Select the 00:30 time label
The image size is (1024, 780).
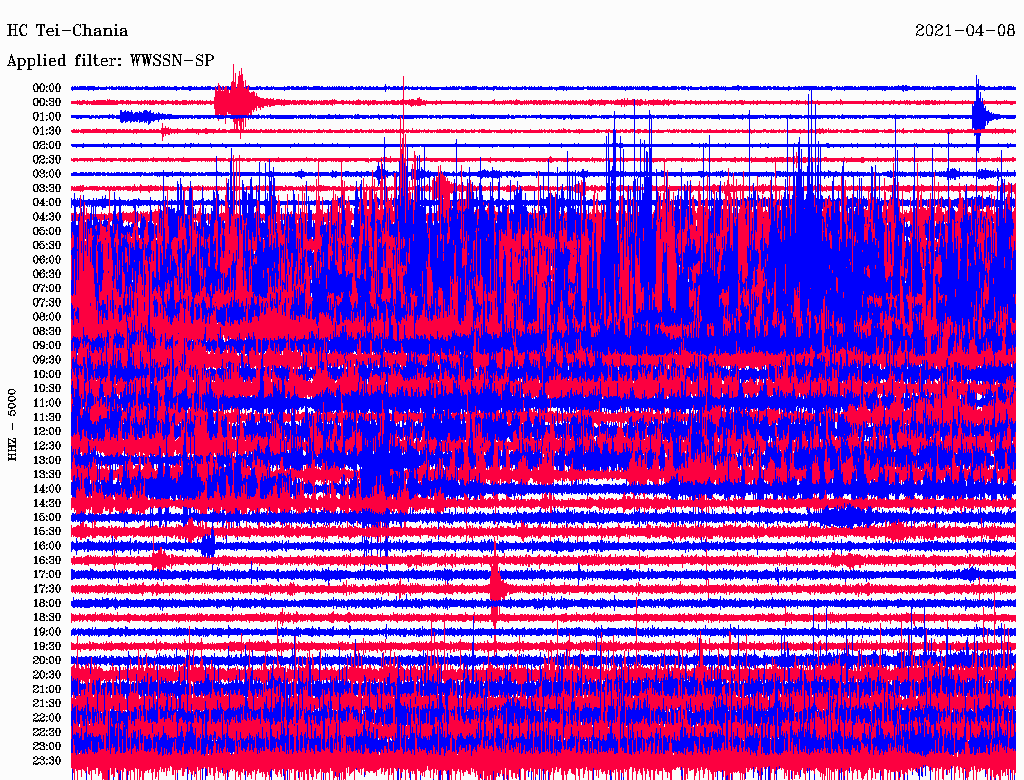(48, 102)
